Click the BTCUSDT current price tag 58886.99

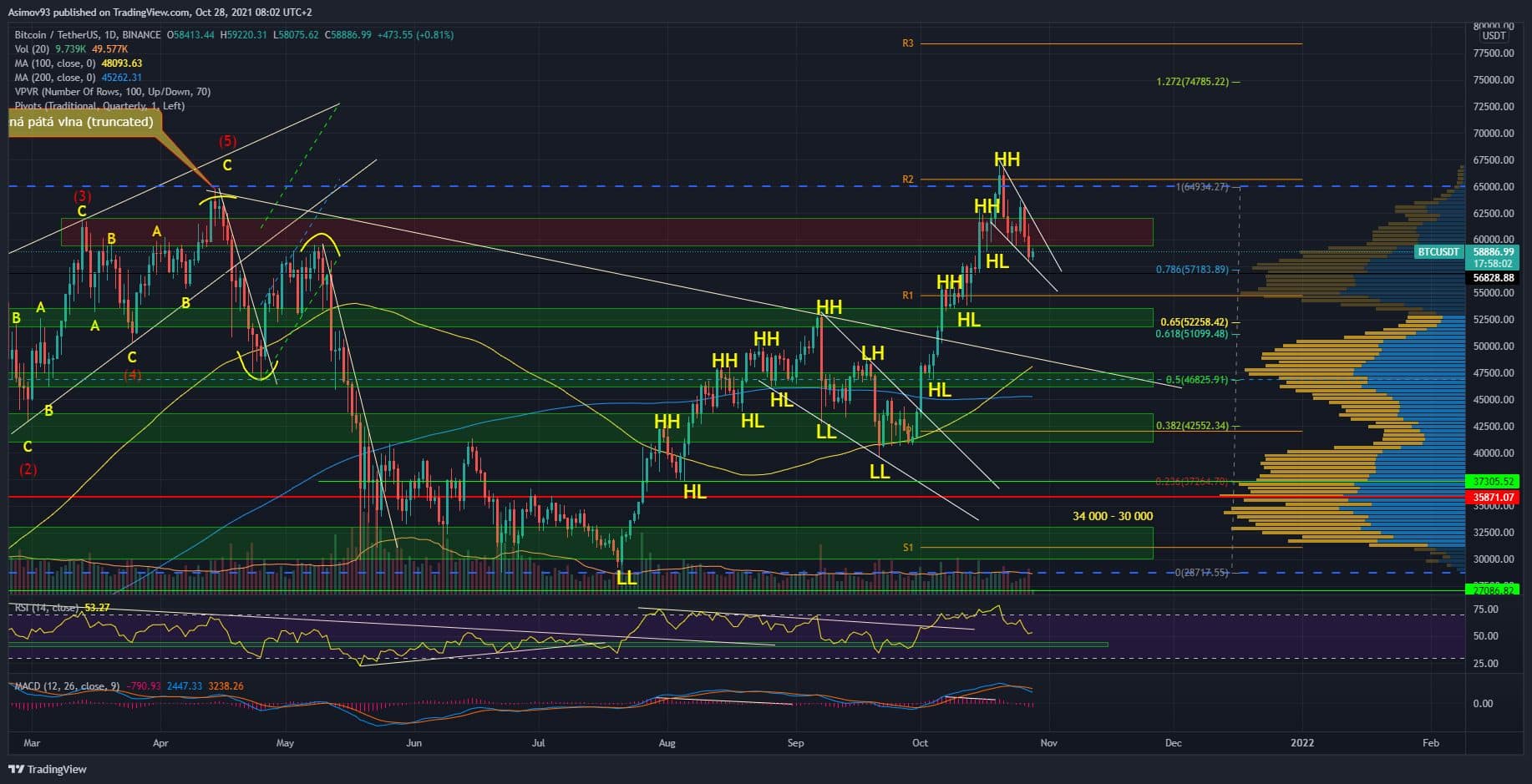point(1493,251)
